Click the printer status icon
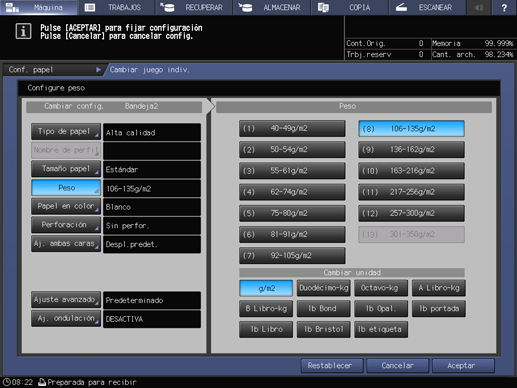 coord(42,382)
